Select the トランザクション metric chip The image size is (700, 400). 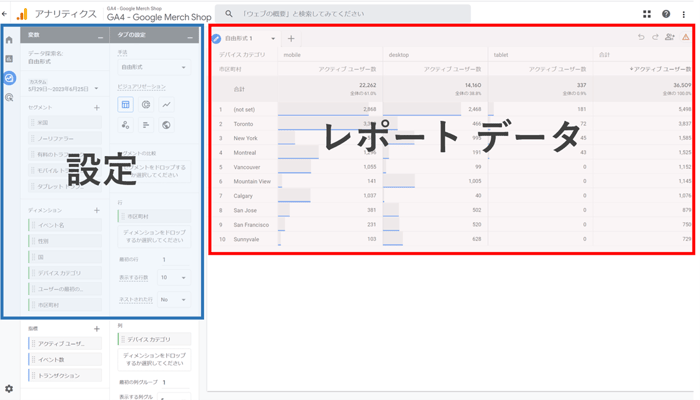[x=65, y=375]
